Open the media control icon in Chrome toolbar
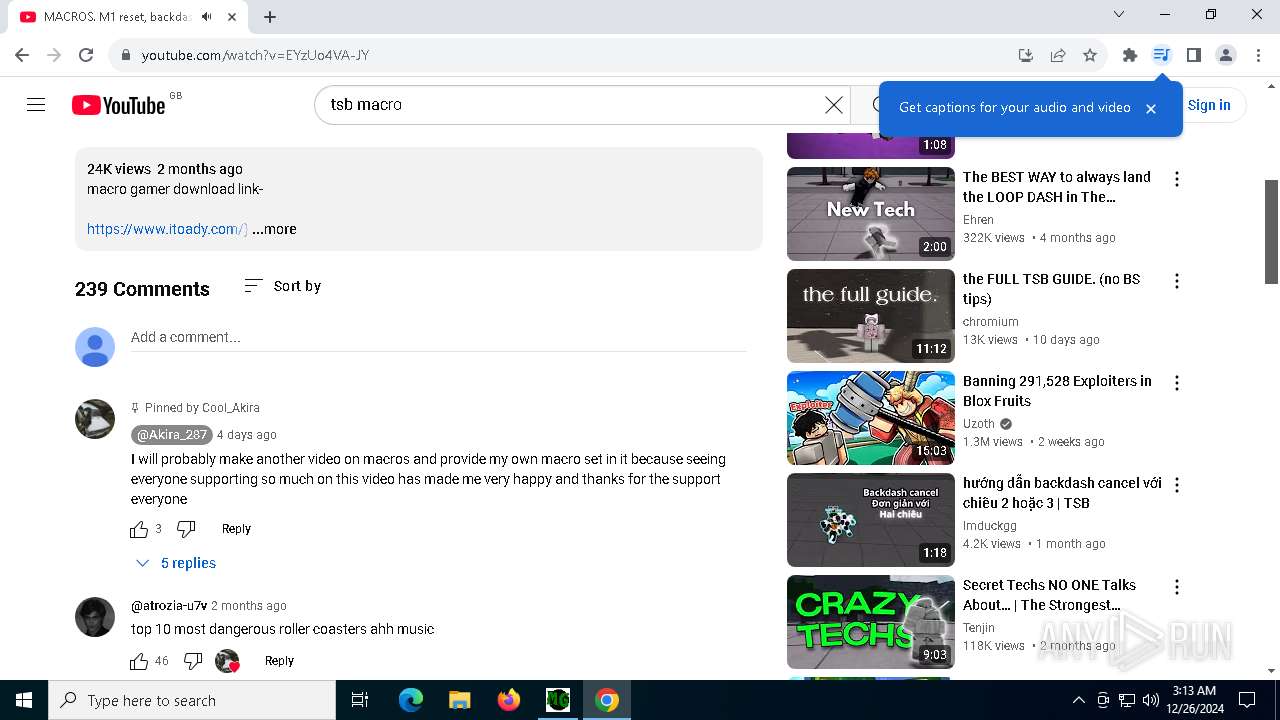 (x=1161, y=55)
